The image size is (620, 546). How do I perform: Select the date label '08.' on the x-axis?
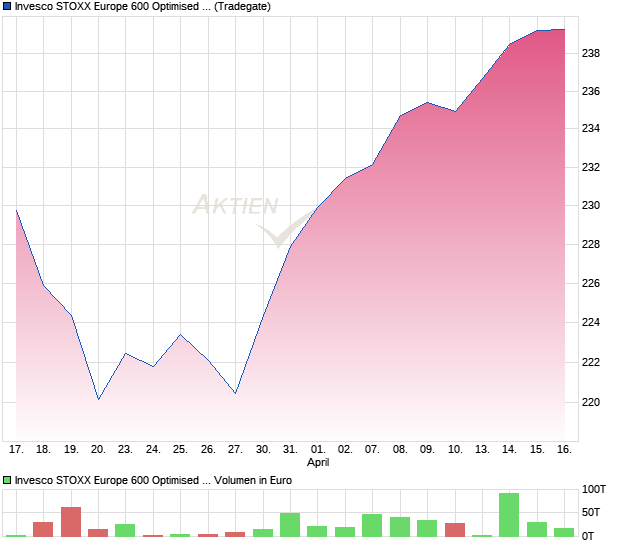[x=400, y=450]
